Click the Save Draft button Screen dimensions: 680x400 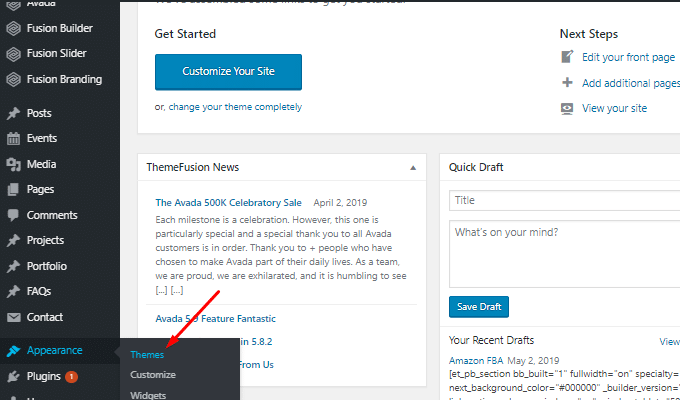click(479, 307)
